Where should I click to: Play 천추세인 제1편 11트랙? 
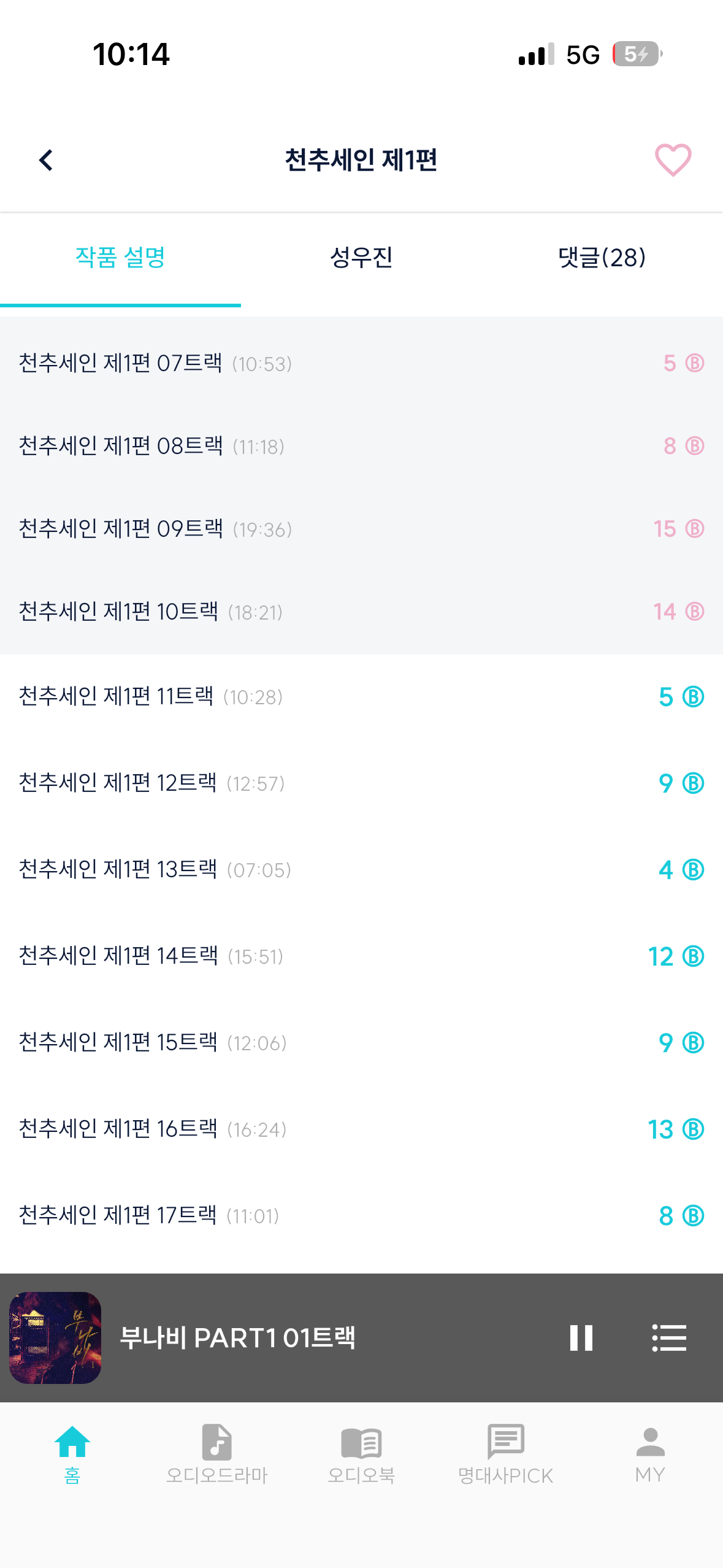[361, 697]
